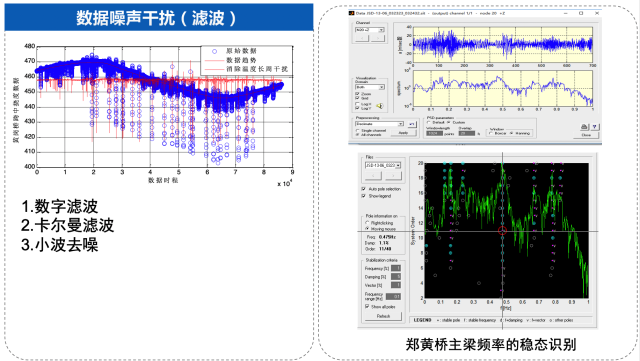
Task: Click the undo arrow button in Preprocessing
Action: pos(412,124)
